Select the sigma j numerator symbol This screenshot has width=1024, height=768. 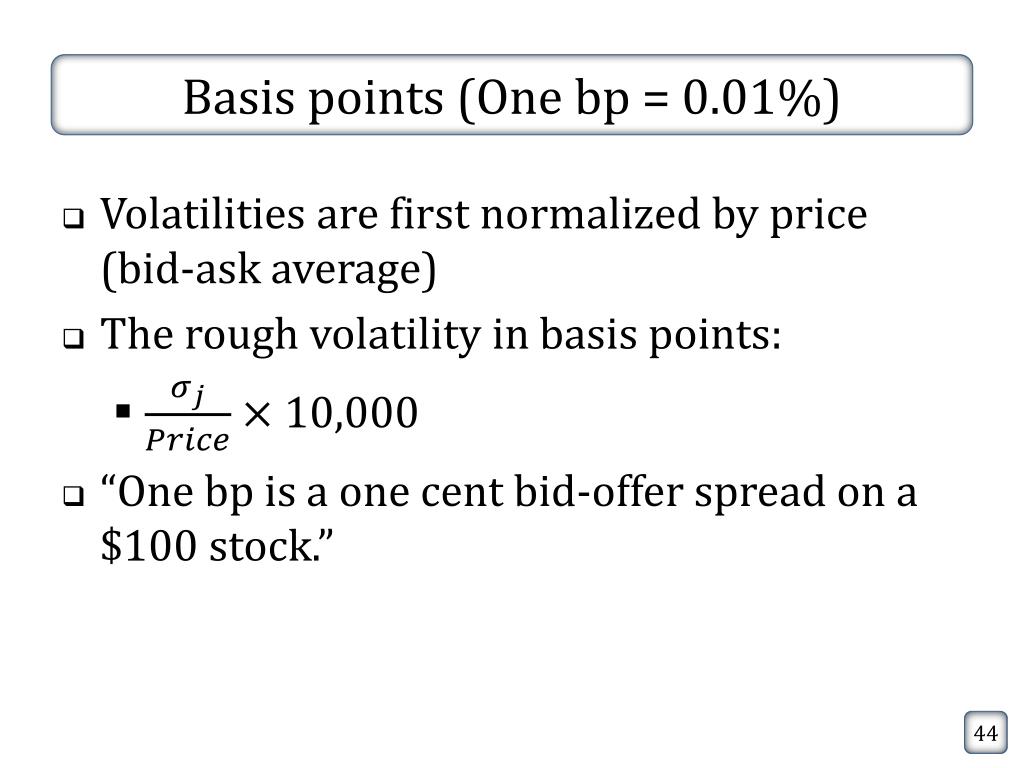point(188,393)
